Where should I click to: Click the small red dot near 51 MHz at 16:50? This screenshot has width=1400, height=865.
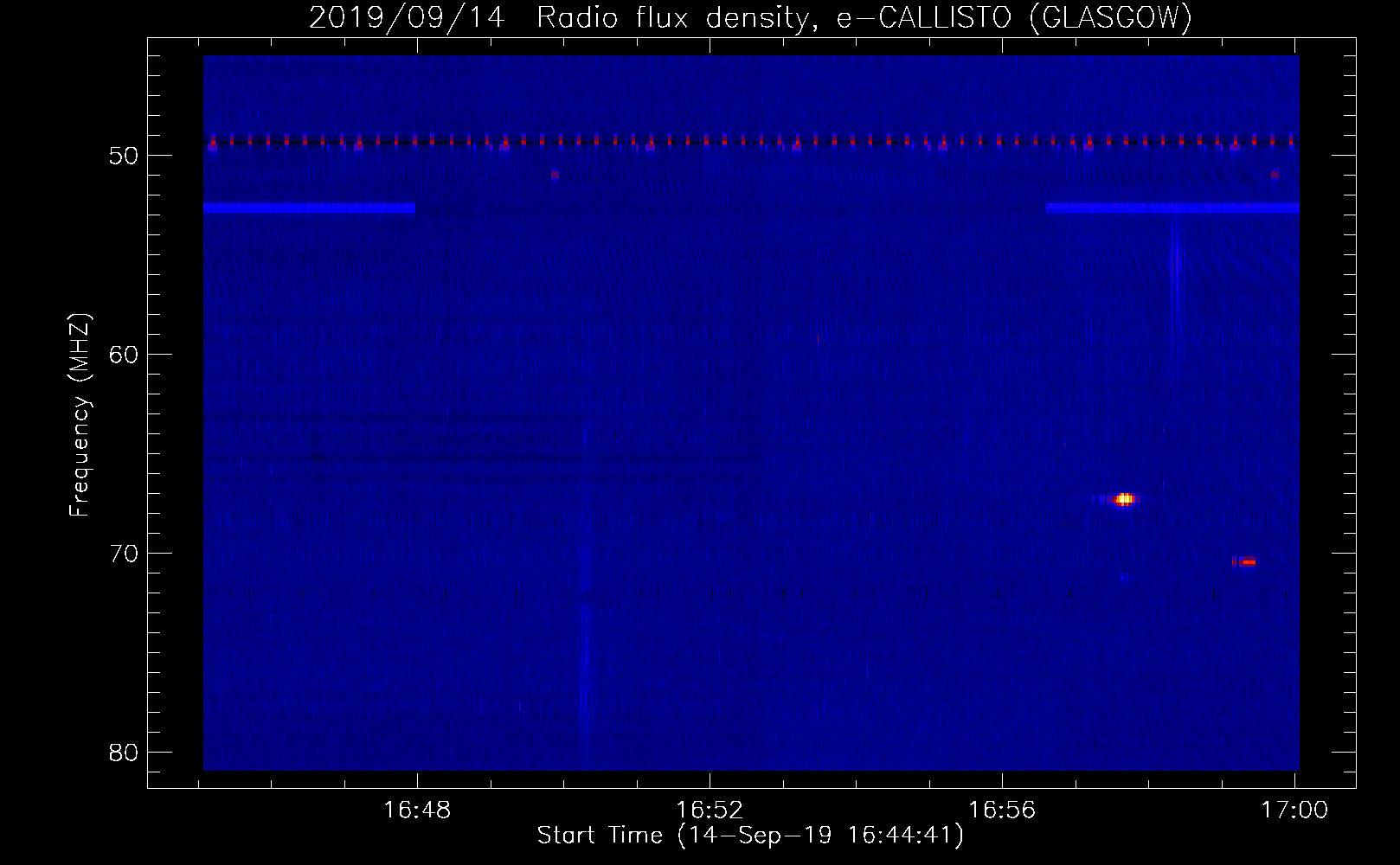pos(555,175)
